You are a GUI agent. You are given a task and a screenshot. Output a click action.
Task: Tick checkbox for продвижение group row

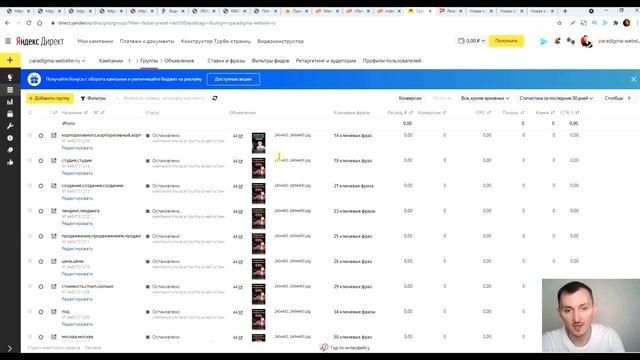(x=30, y=236)
